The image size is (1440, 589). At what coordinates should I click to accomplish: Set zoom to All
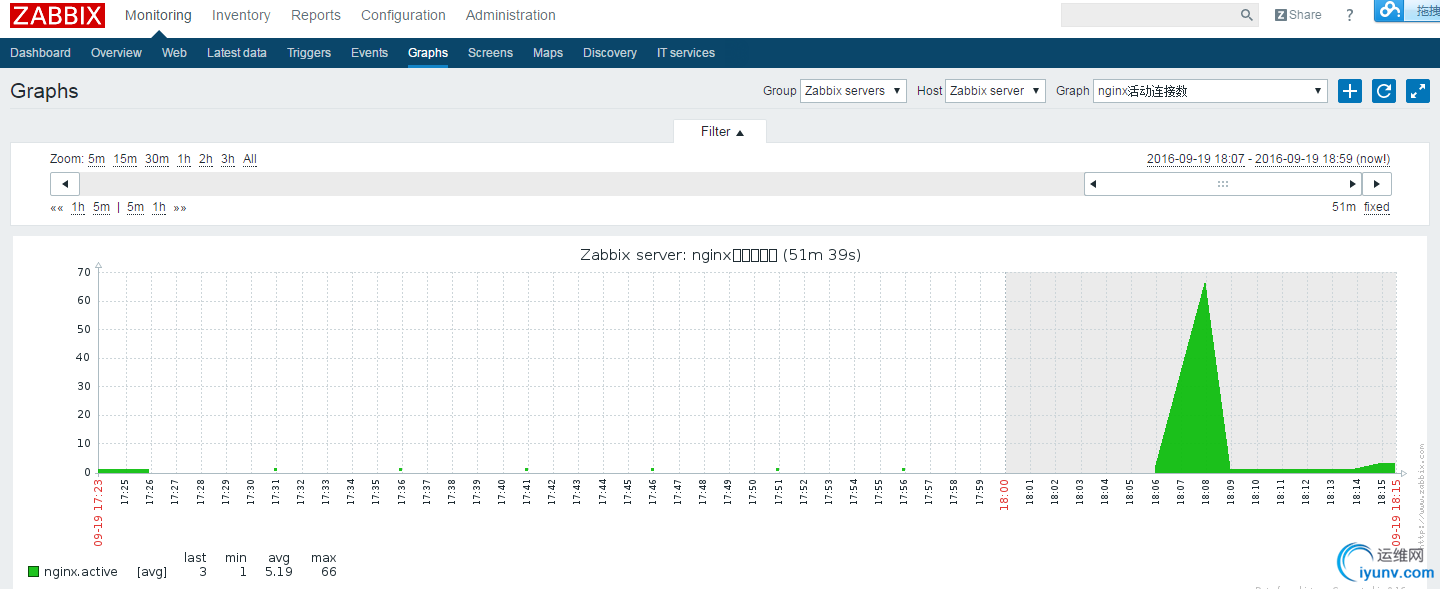250,159
